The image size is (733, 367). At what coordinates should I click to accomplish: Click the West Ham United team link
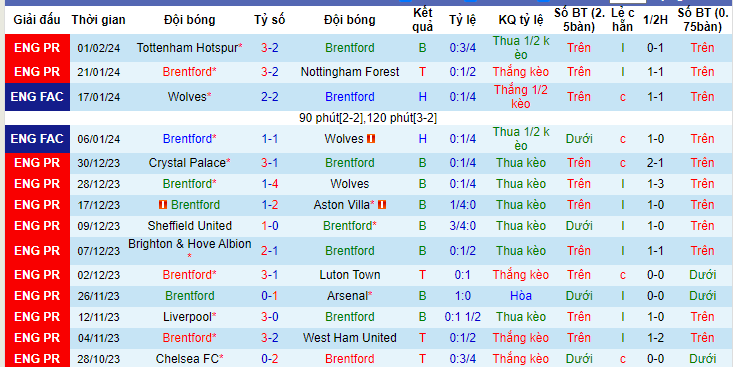(350, 338)
